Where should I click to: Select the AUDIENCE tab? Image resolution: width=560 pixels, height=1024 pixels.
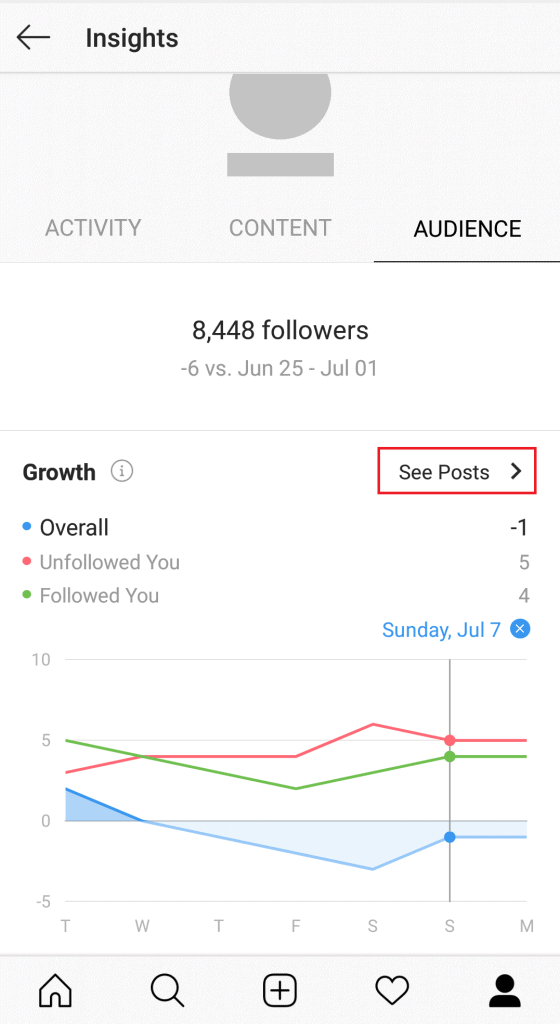pos(467,229)
